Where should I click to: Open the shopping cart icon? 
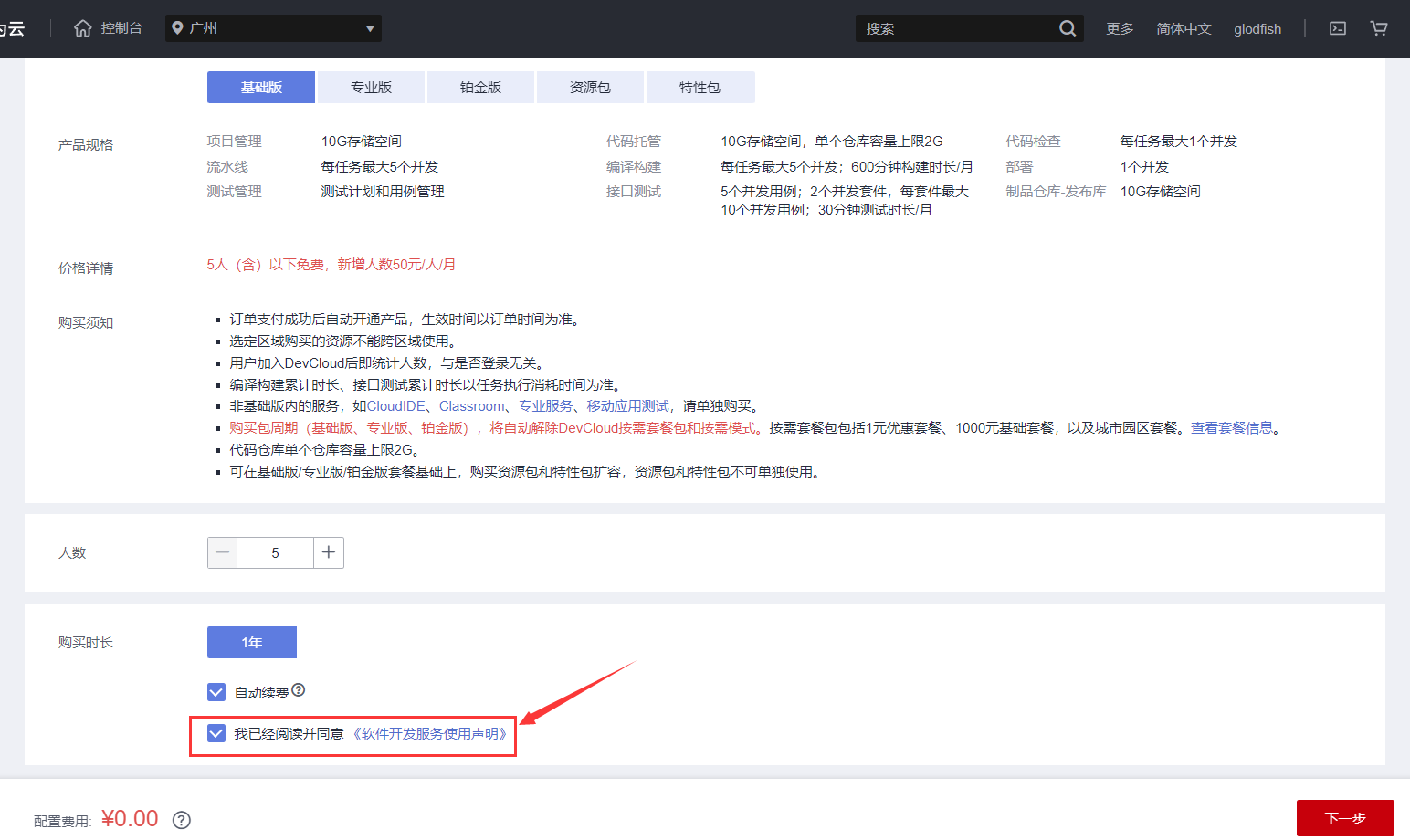coord(1379,28)
